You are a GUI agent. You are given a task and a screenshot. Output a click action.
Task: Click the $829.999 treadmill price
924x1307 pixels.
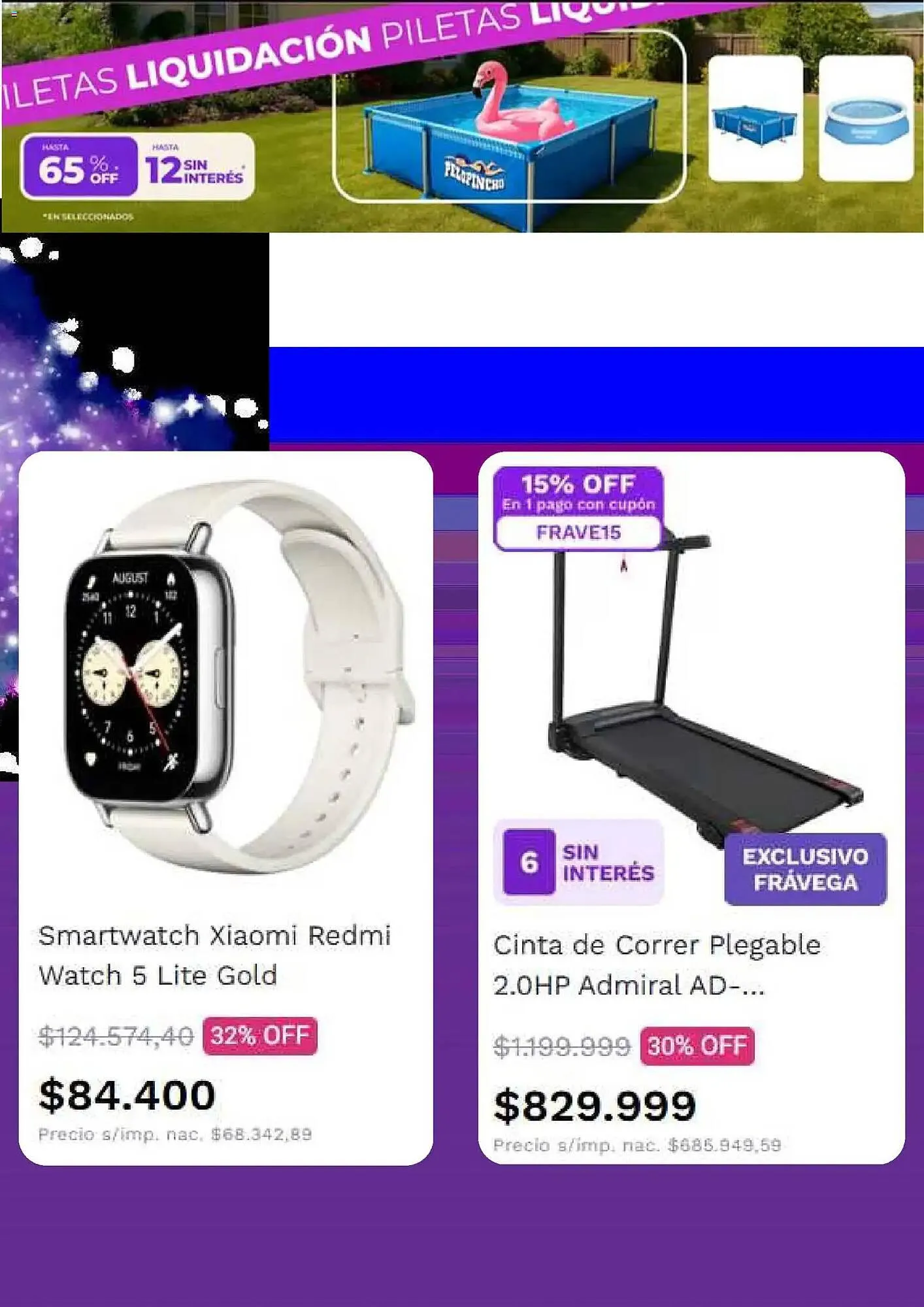click(595, 1106)
